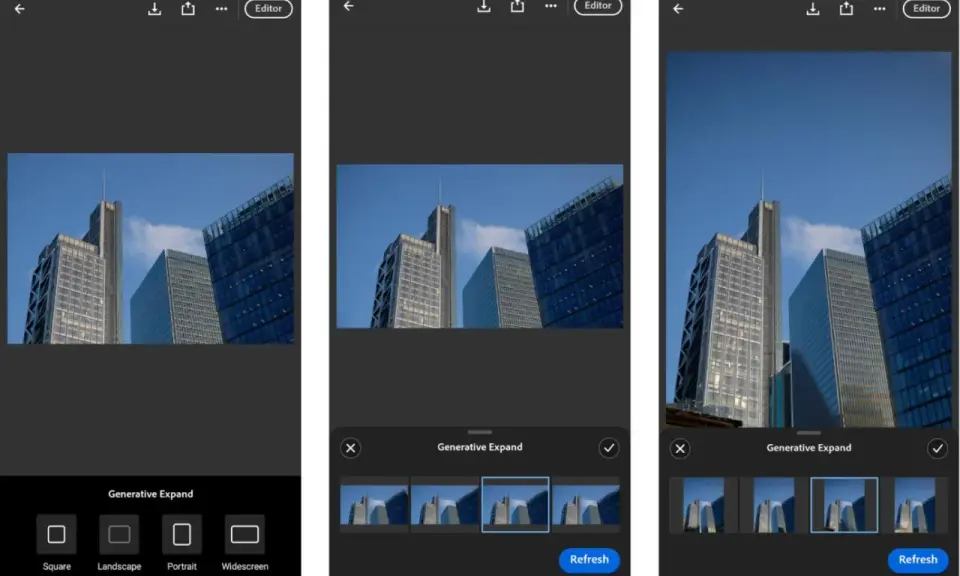Image resolution: width=960 pixels, height=576 pixels.
Task: Select the Square expand option
Action: (56, 534)
